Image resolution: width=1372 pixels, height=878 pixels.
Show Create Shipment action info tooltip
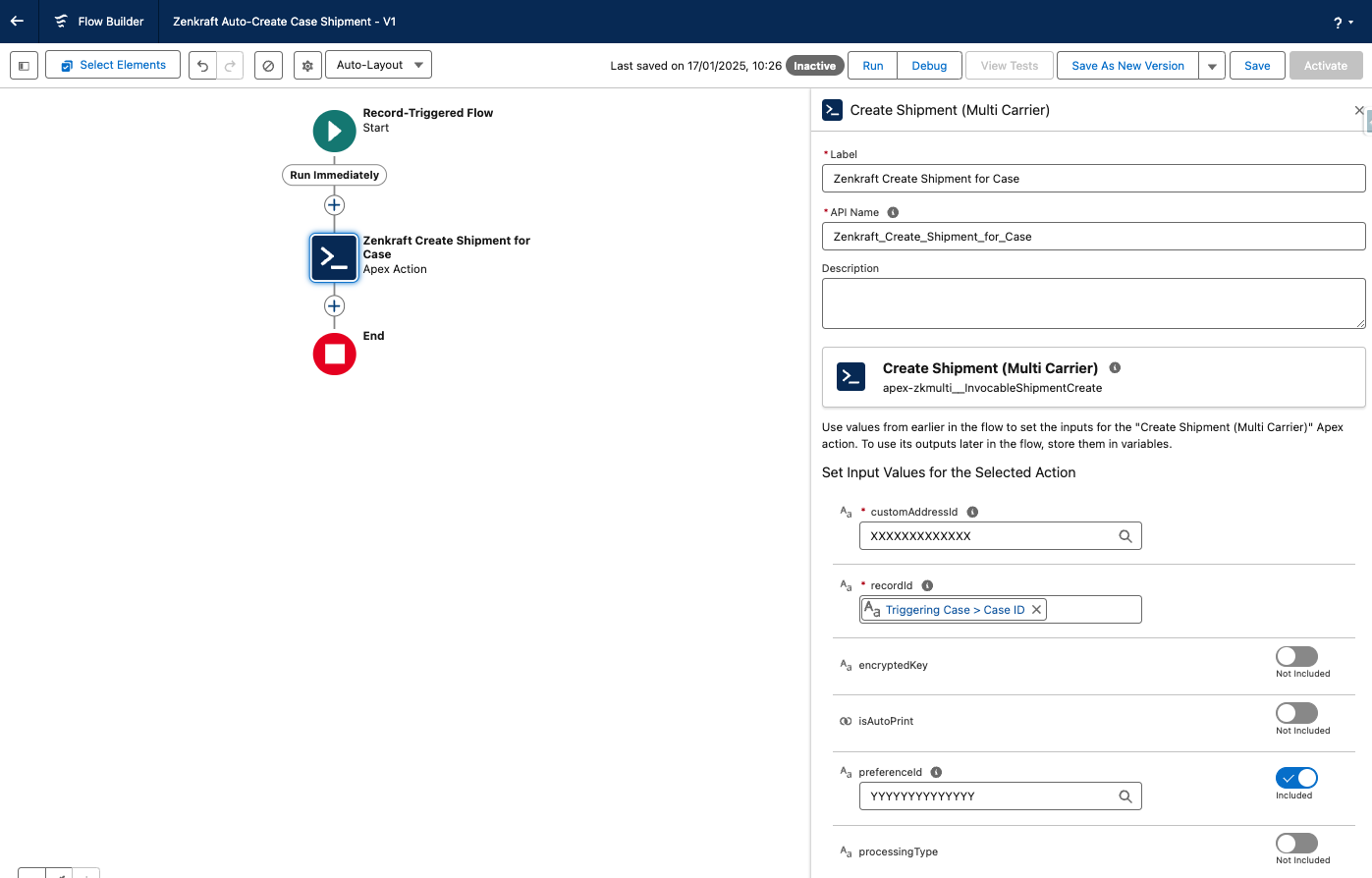pos(1115,367)
